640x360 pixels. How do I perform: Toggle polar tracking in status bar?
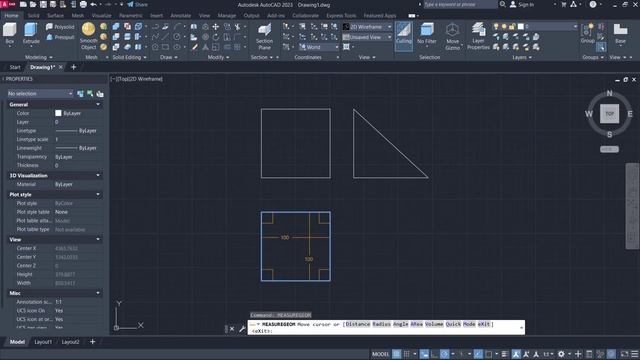444,354
